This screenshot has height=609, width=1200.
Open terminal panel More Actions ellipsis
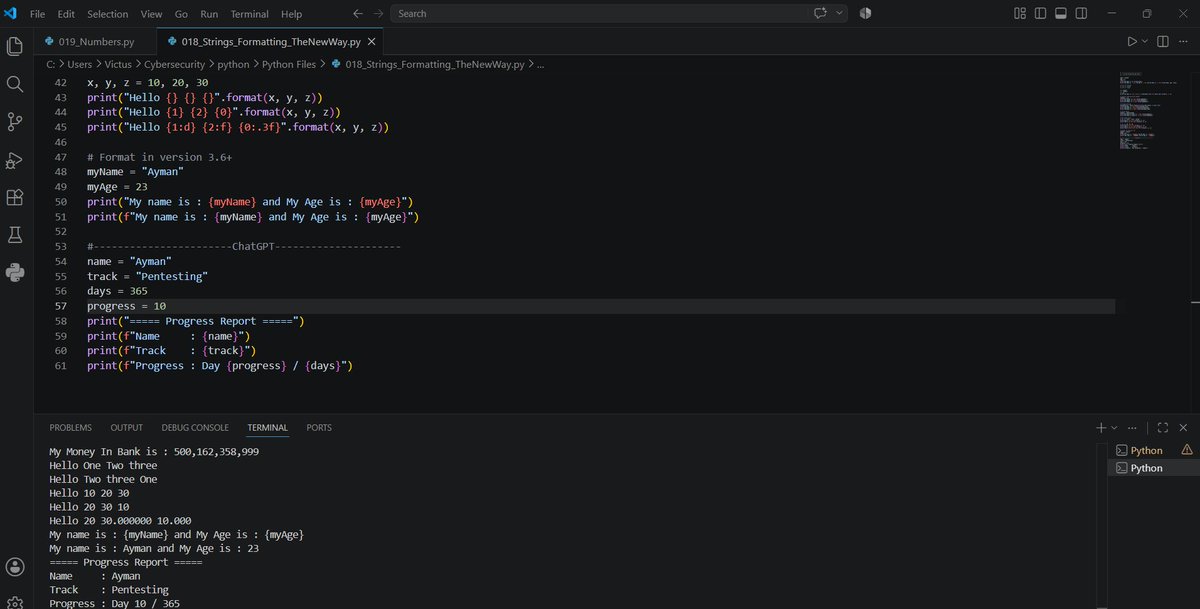pos(1132,427)
